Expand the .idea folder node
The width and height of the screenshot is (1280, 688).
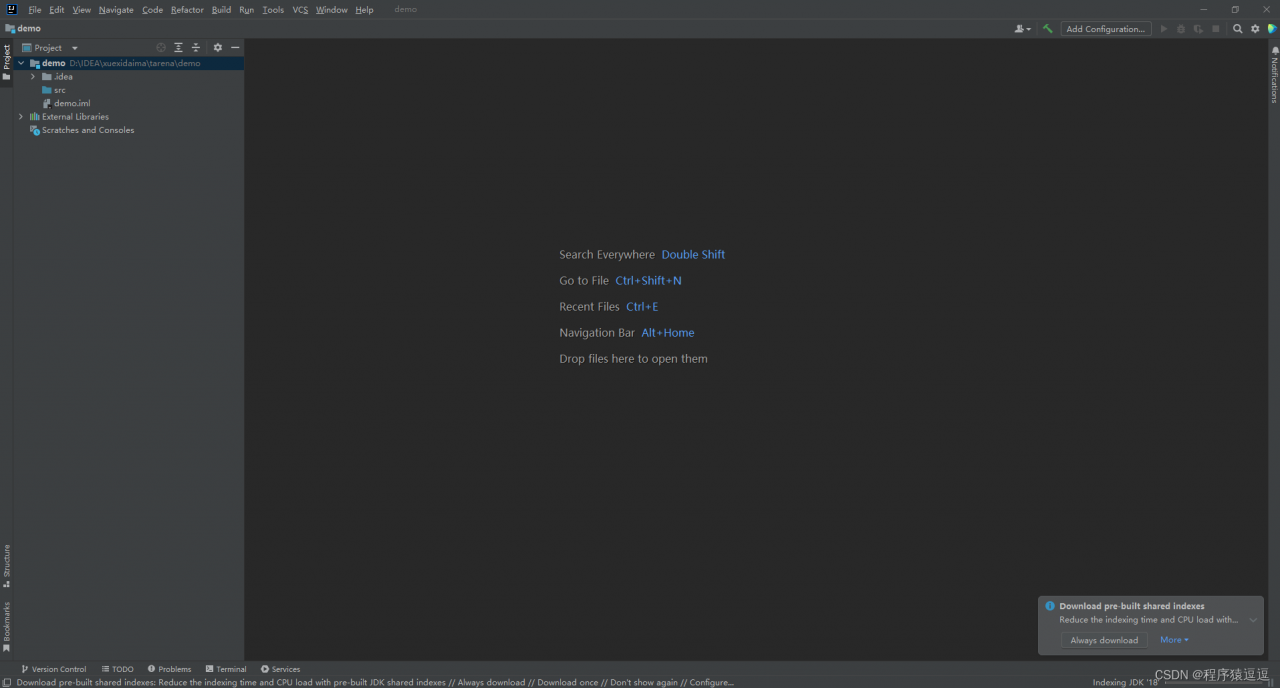click(x=33, y=77)
